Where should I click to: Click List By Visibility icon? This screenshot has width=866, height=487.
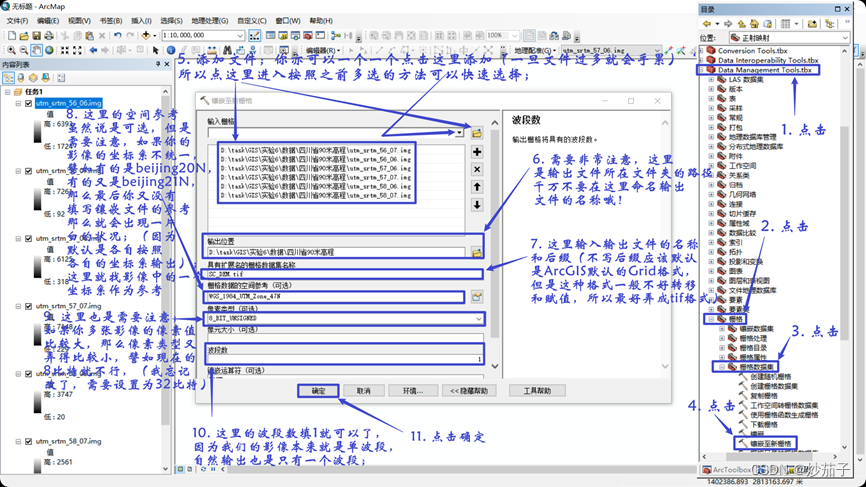(33, 78)
